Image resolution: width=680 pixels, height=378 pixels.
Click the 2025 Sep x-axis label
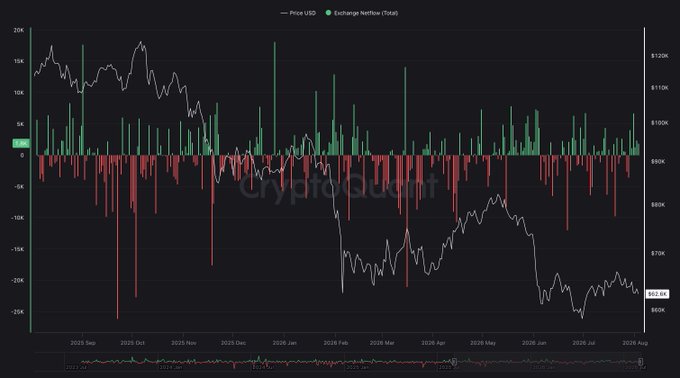(x=83, y=343)
